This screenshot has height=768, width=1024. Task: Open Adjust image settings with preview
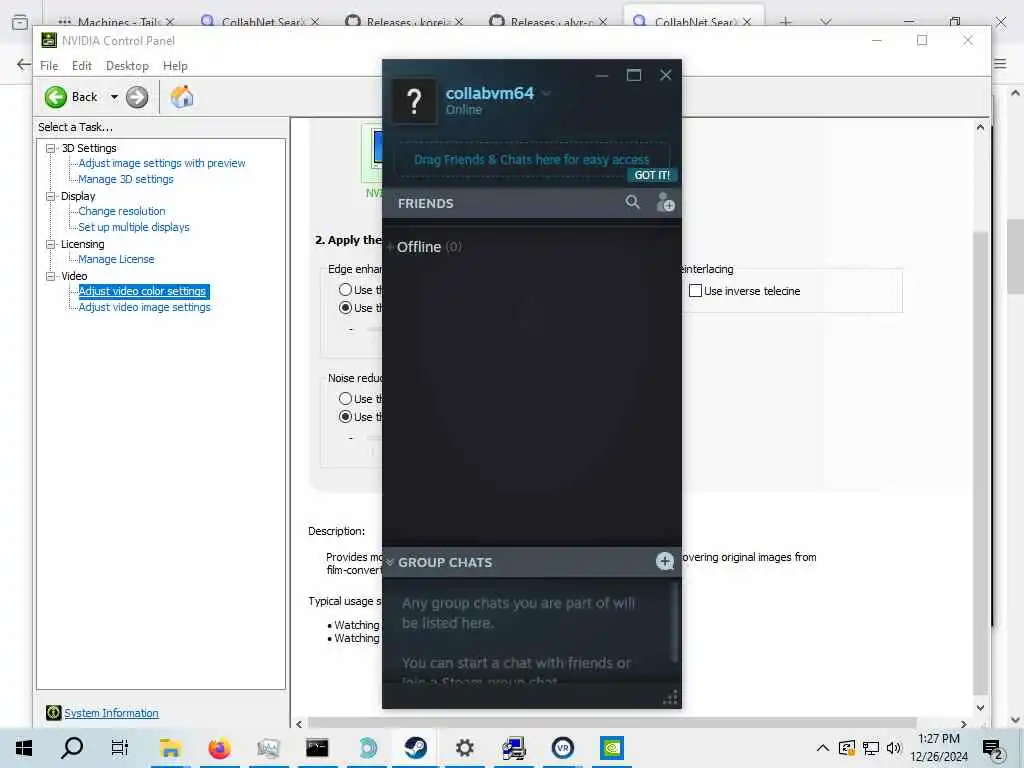click(162, 163)
